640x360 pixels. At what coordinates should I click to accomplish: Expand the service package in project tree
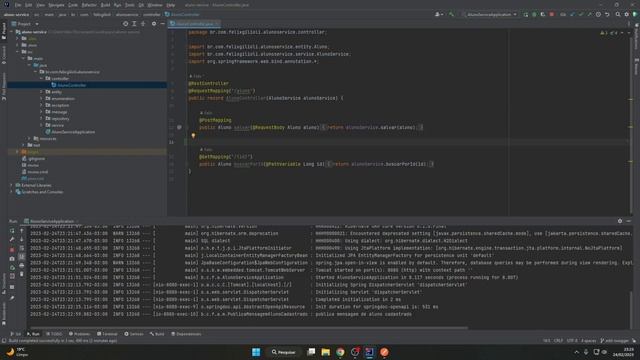point(41,125)
